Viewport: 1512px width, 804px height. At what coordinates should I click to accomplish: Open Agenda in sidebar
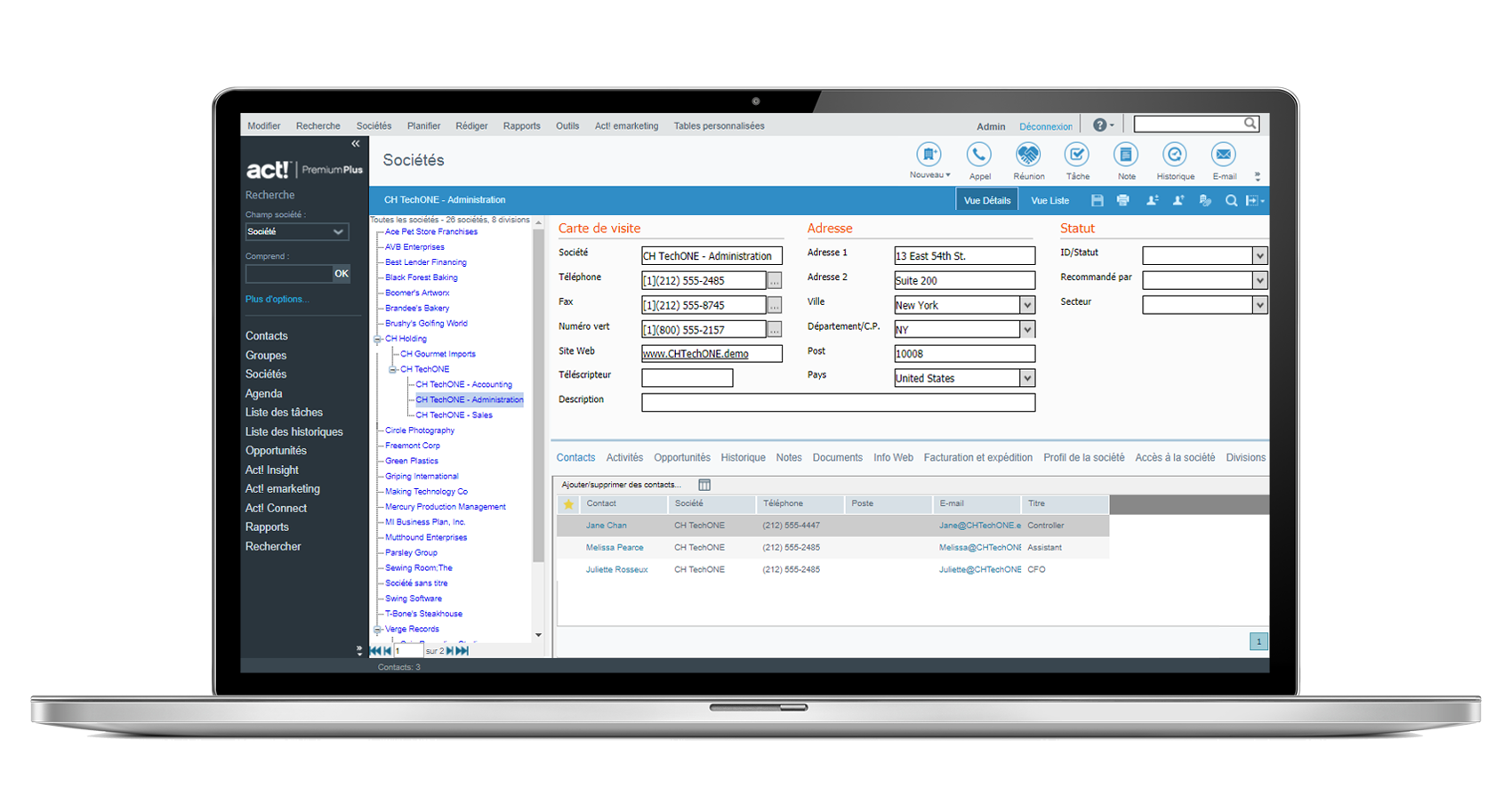click(264, 394)
